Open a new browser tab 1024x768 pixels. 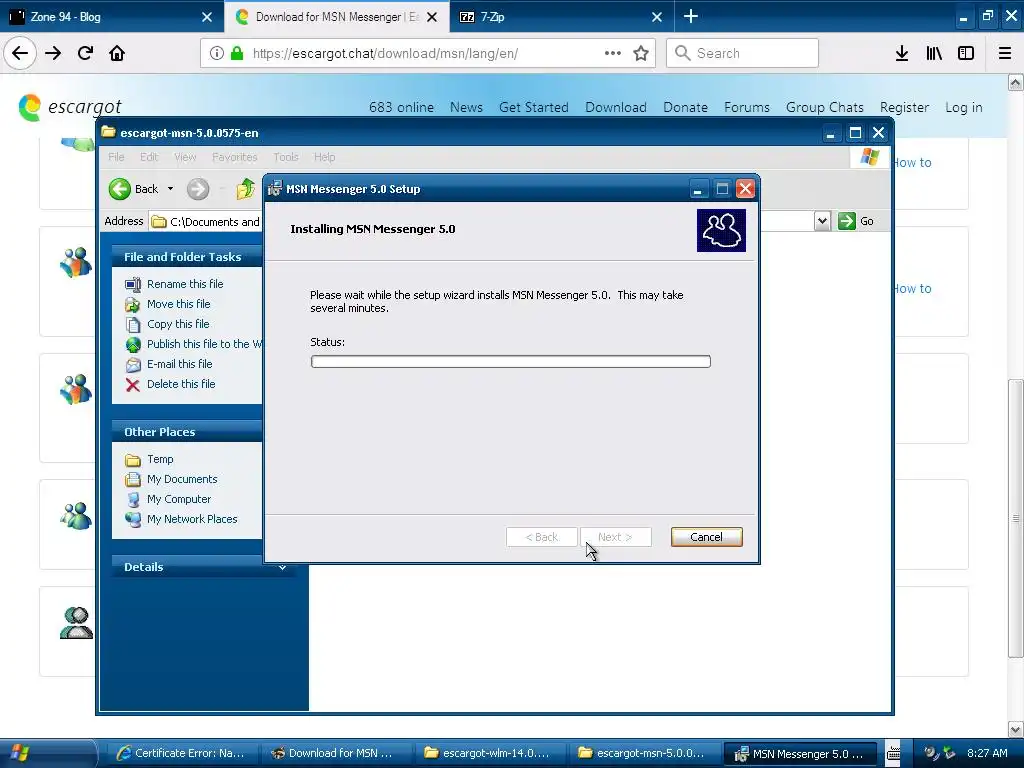[691, 16]
